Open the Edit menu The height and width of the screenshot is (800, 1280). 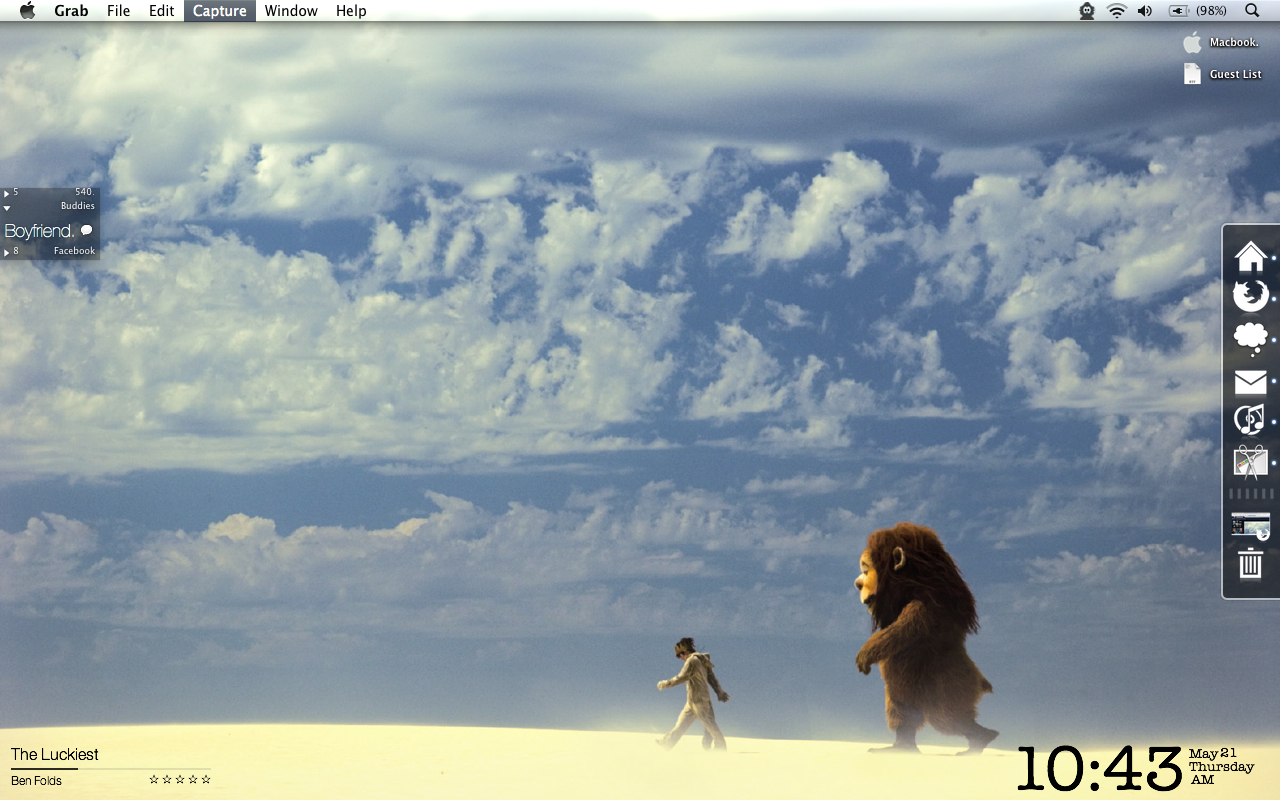click(161, 11)
